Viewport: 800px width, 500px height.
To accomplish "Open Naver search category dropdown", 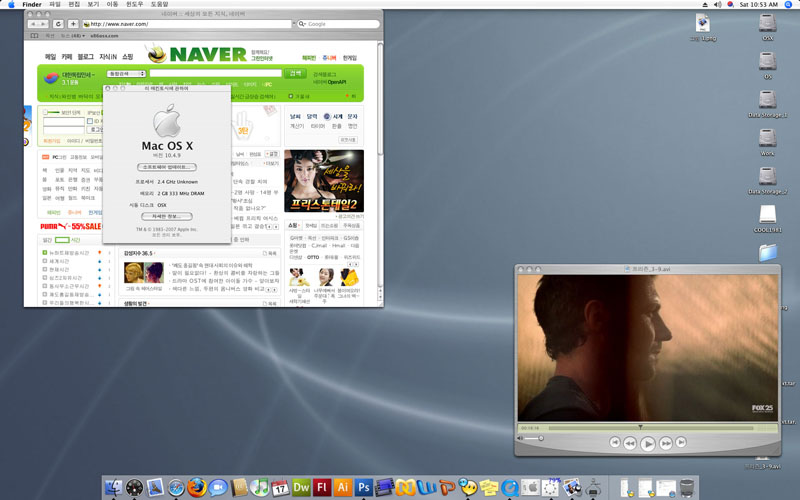I will 126,74.
